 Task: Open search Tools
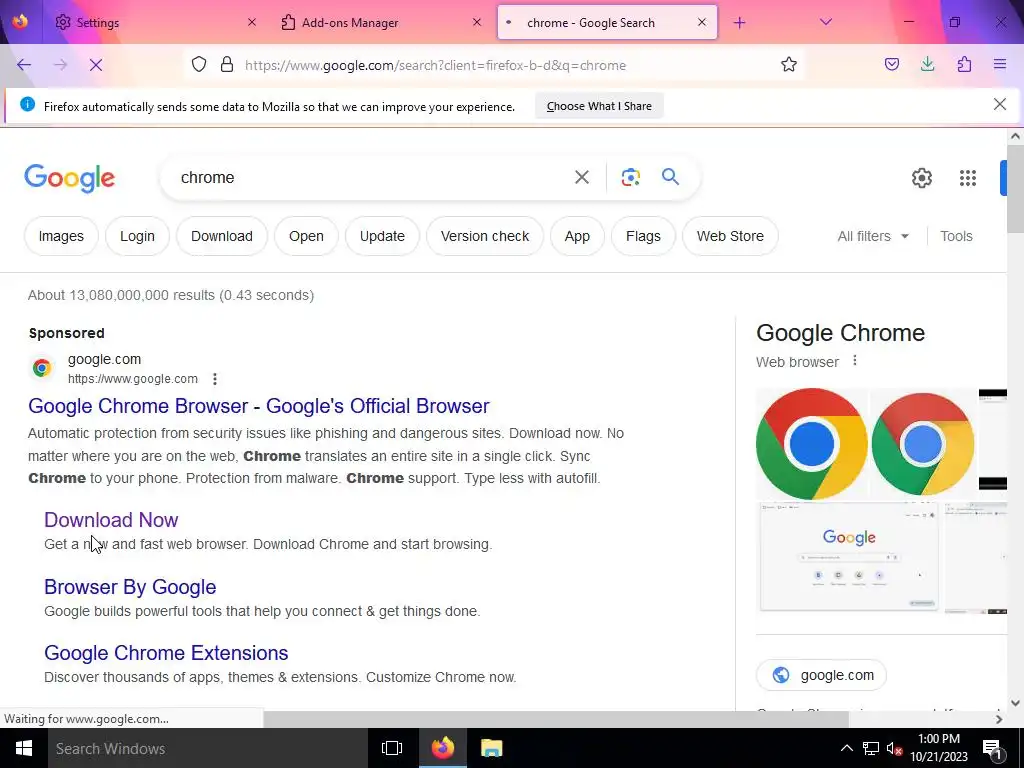point(956,236)
